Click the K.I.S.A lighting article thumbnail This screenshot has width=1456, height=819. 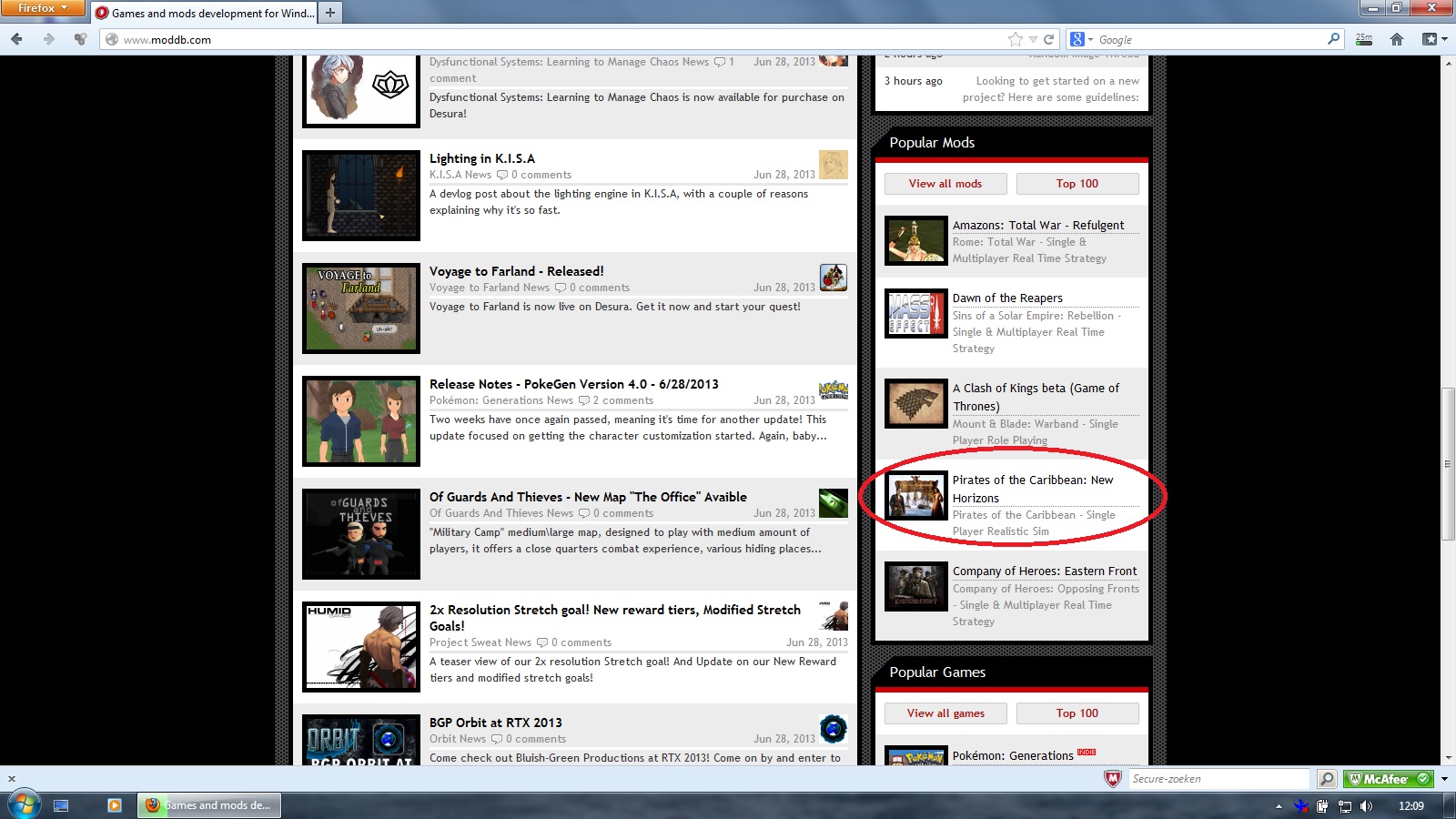[361, 196]
